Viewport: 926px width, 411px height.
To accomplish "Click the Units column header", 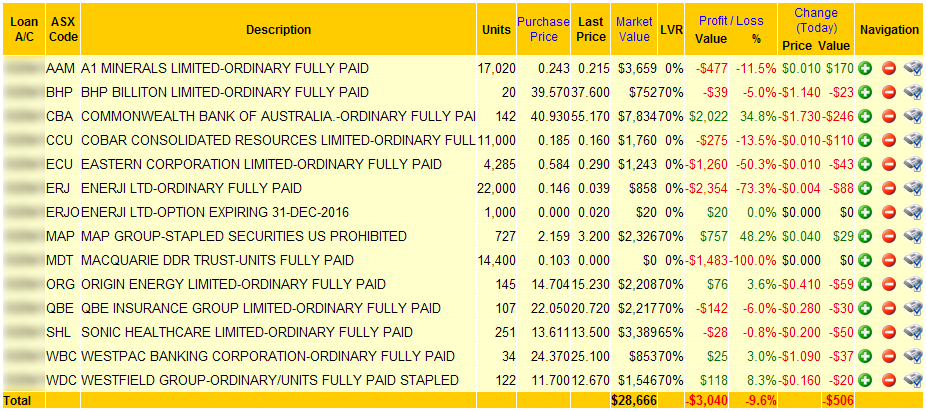I will tap(496, 30).
